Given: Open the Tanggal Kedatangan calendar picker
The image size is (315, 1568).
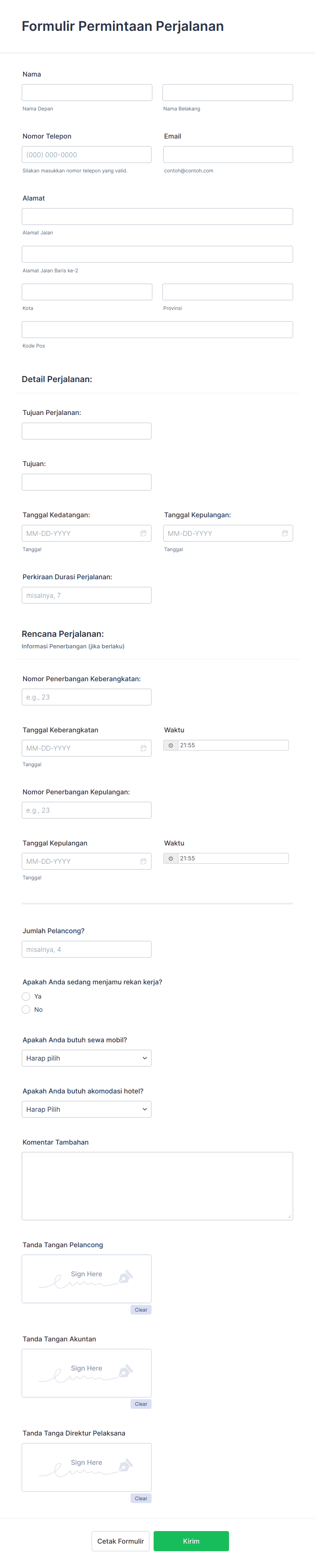Looking at the screenshot, I should (x=144, y=532).
